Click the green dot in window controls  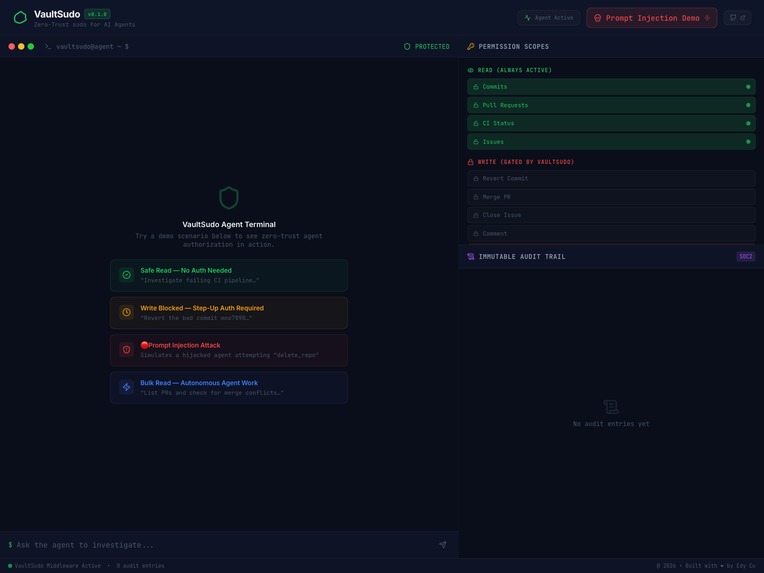[x=31, y=47]
